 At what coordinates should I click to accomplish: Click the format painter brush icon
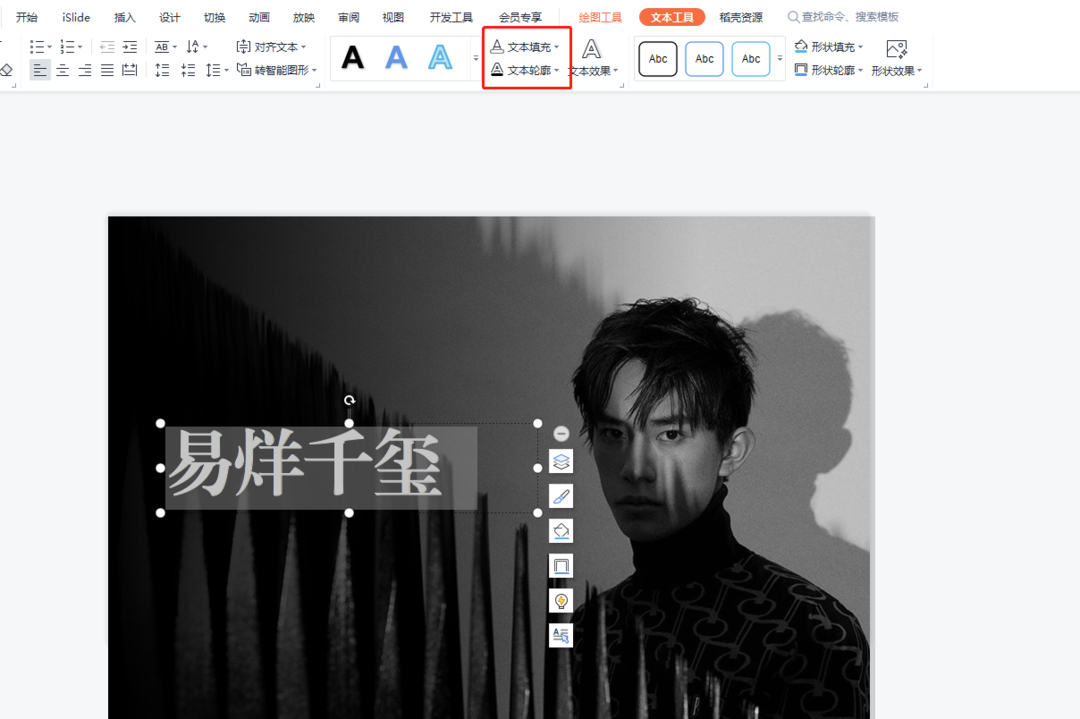coord(561,496)
